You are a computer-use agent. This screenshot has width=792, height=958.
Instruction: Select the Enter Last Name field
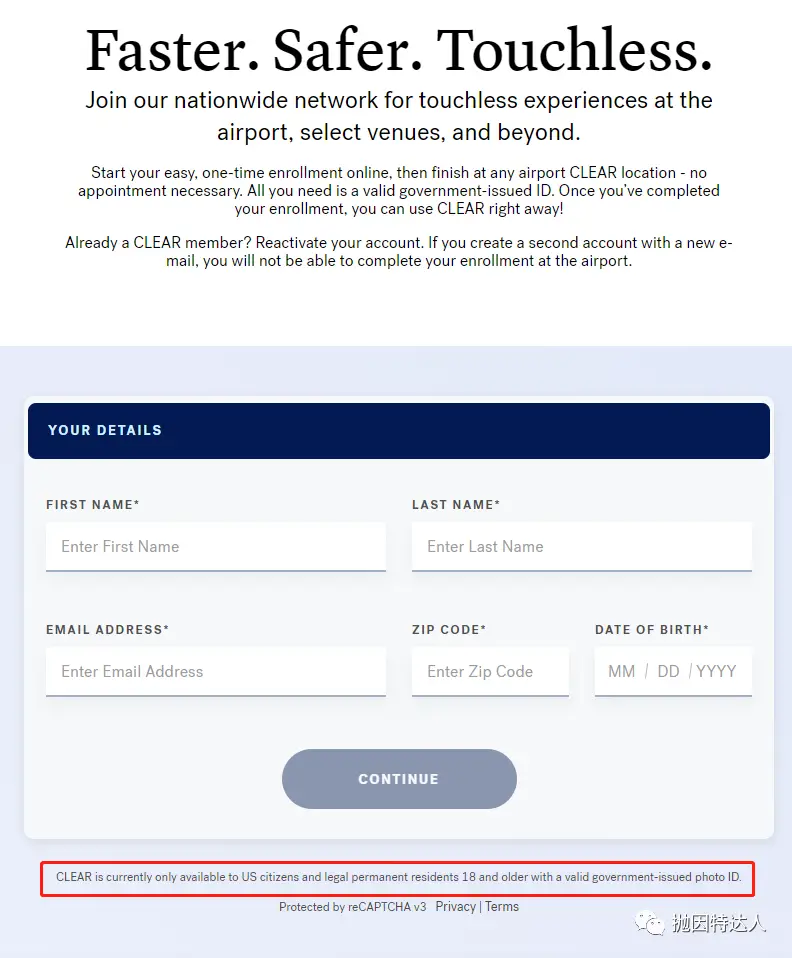pos(582,547)
